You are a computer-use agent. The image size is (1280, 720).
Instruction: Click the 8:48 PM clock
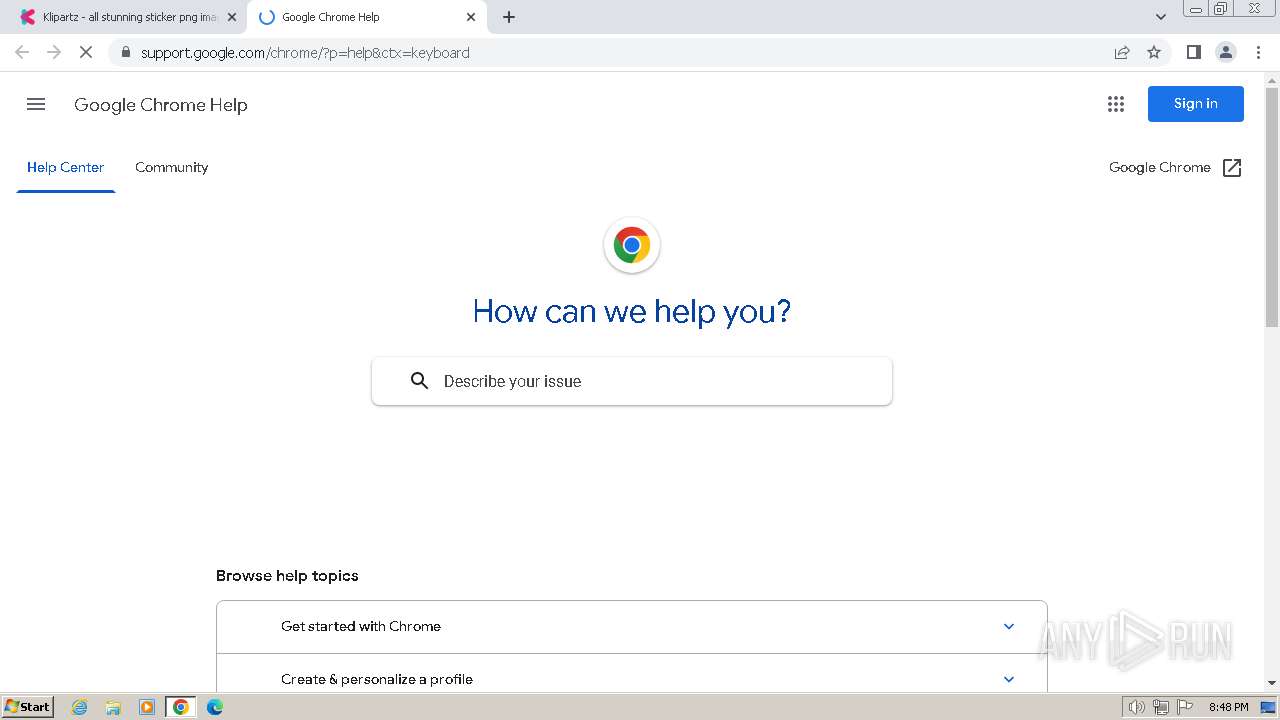pos(1228,707)
